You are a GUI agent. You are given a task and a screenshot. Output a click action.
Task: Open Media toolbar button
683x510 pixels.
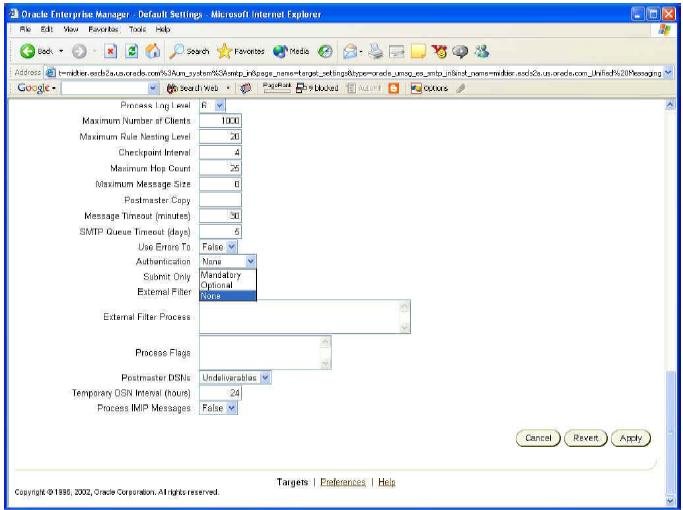tap(291, 51)
